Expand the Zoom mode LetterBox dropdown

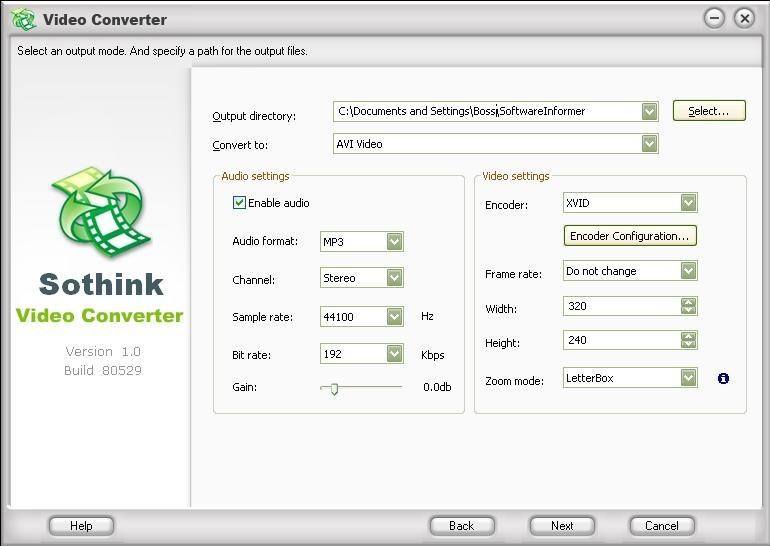click(x=688, y=378)
